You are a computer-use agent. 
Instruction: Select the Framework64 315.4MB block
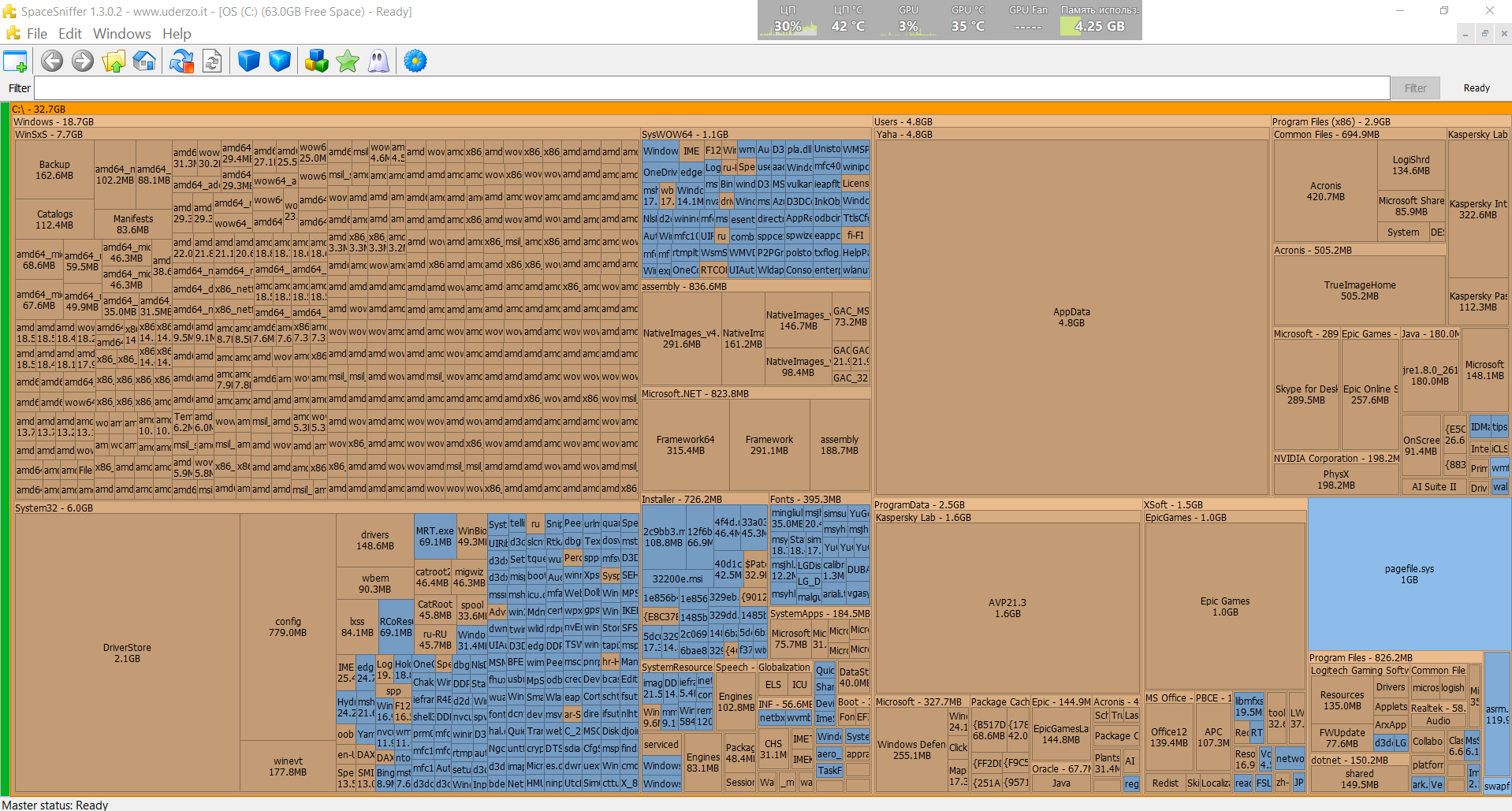pos(685,445)
